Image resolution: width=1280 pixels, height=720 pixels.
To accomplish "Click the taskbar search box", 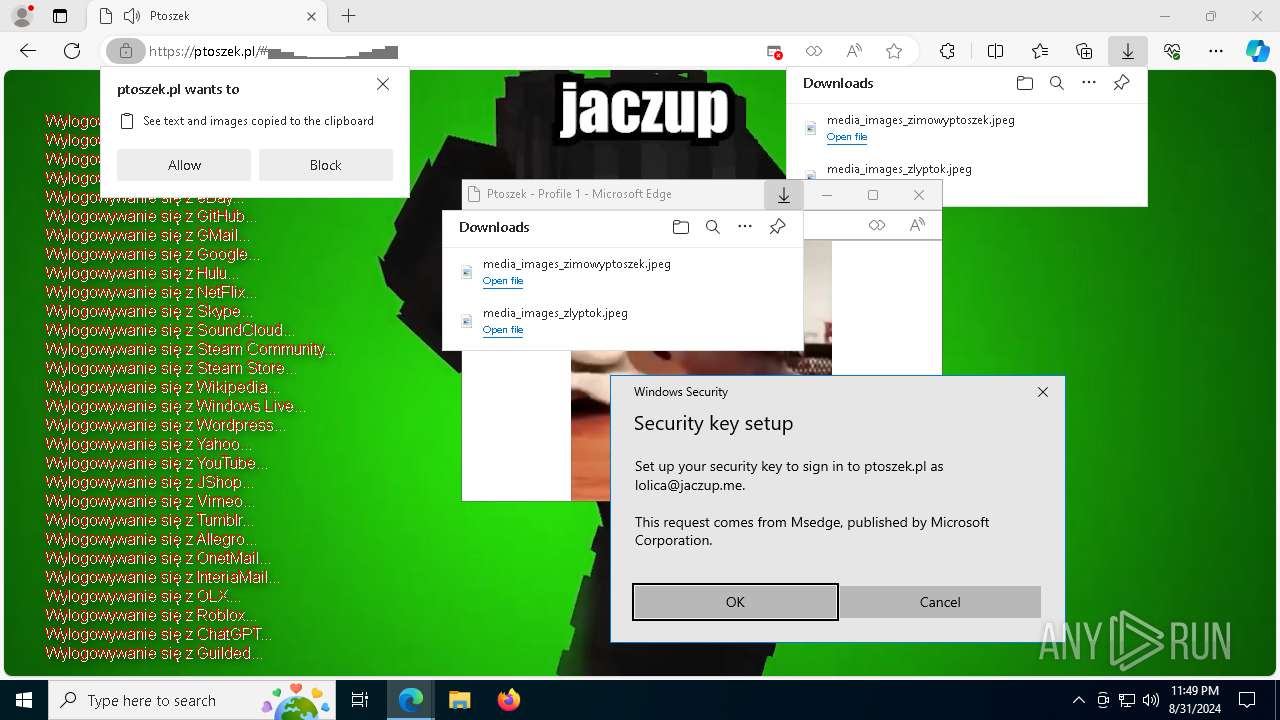I will pyautogui.click(x=192, y=700).
